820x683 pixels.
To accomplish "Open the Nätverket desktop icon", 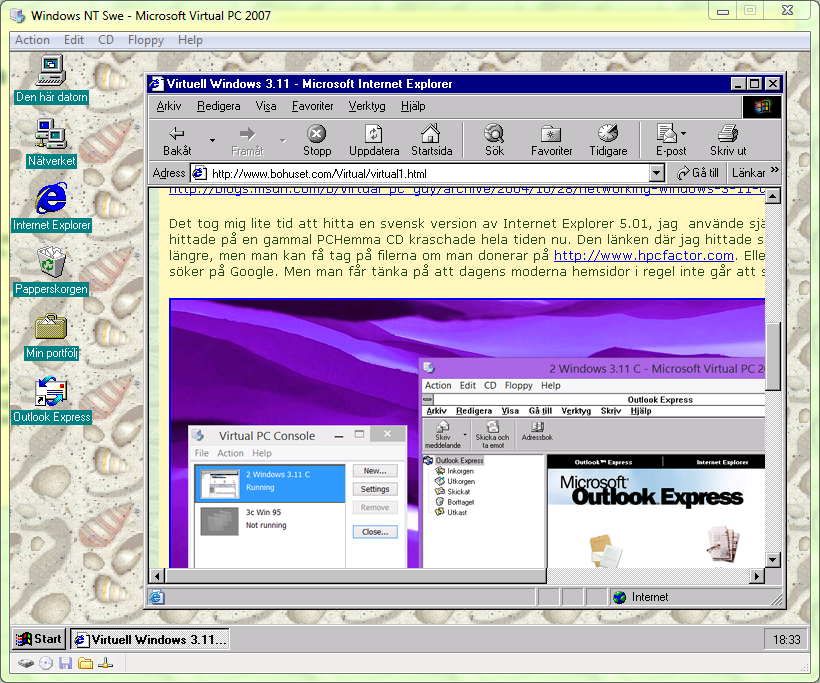I will click(51, 143).
